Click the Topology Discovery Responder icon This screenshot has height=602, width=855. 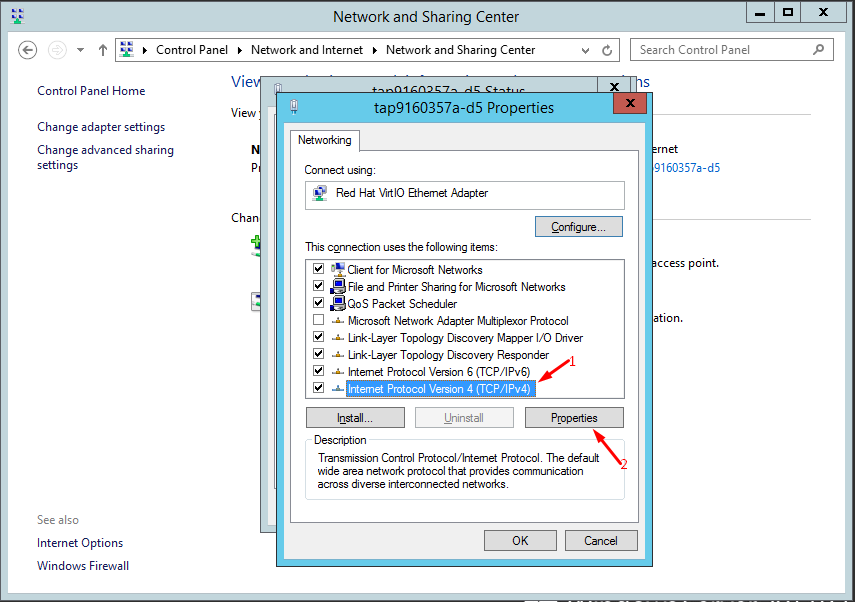pyautogui.click(x=338, y=354)
